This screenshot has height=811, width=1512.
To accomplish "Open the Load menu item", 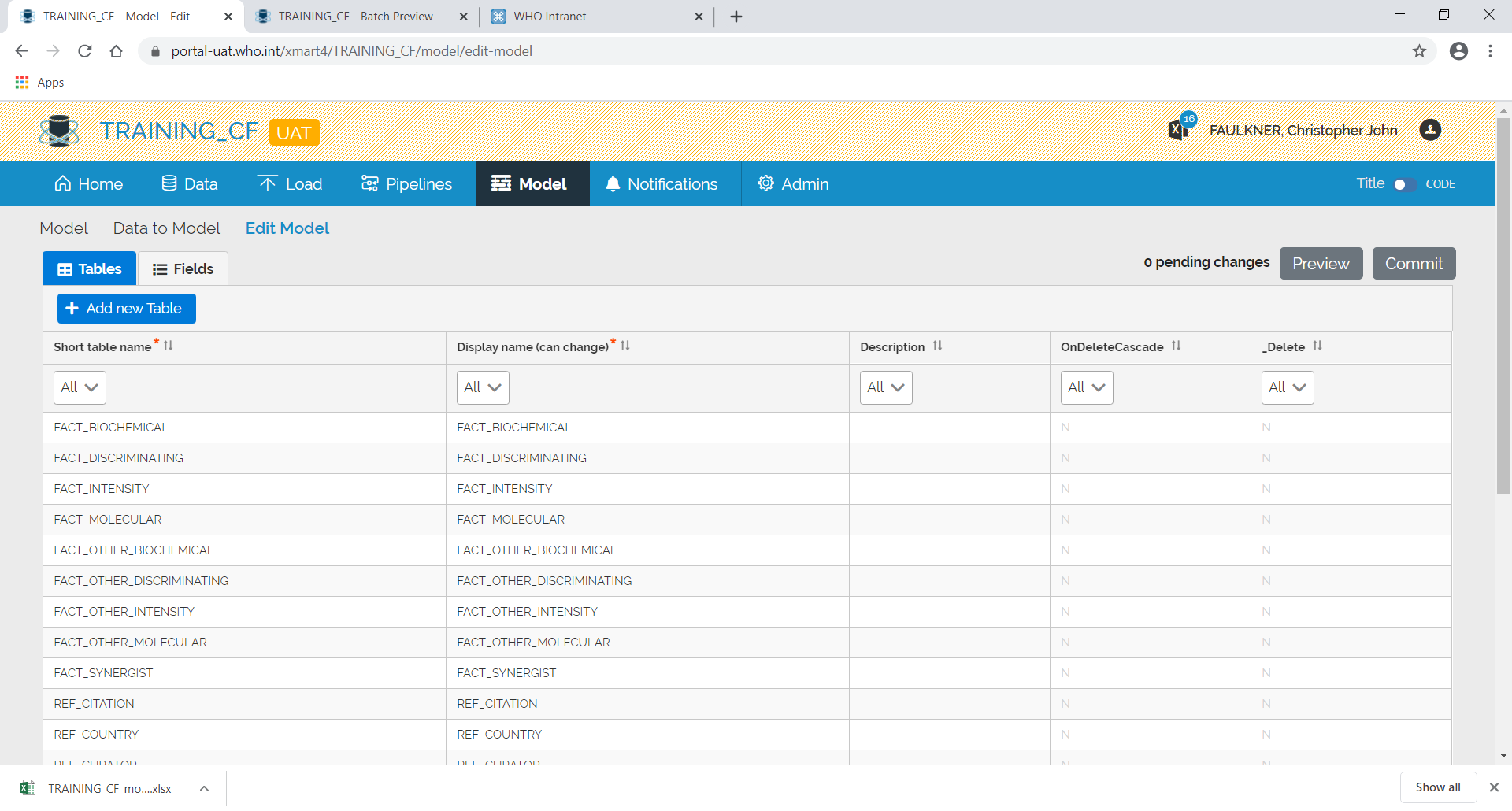I will [x=290, y=184].
